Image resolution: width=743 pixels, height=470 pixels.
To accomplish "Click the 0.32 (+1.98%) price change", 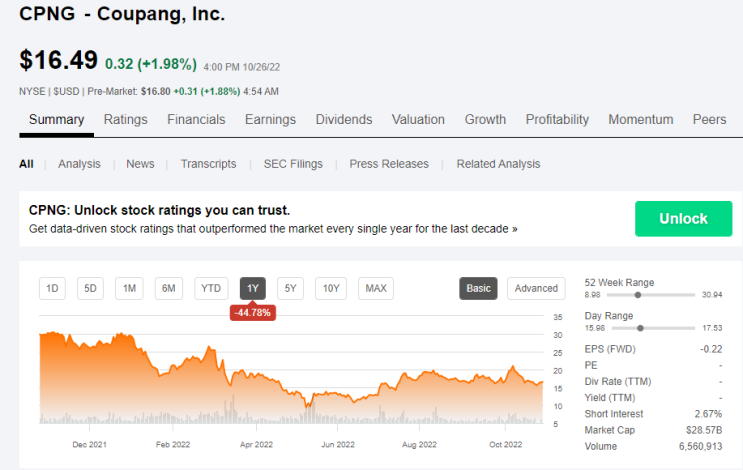I will click(x=151, y=63).
